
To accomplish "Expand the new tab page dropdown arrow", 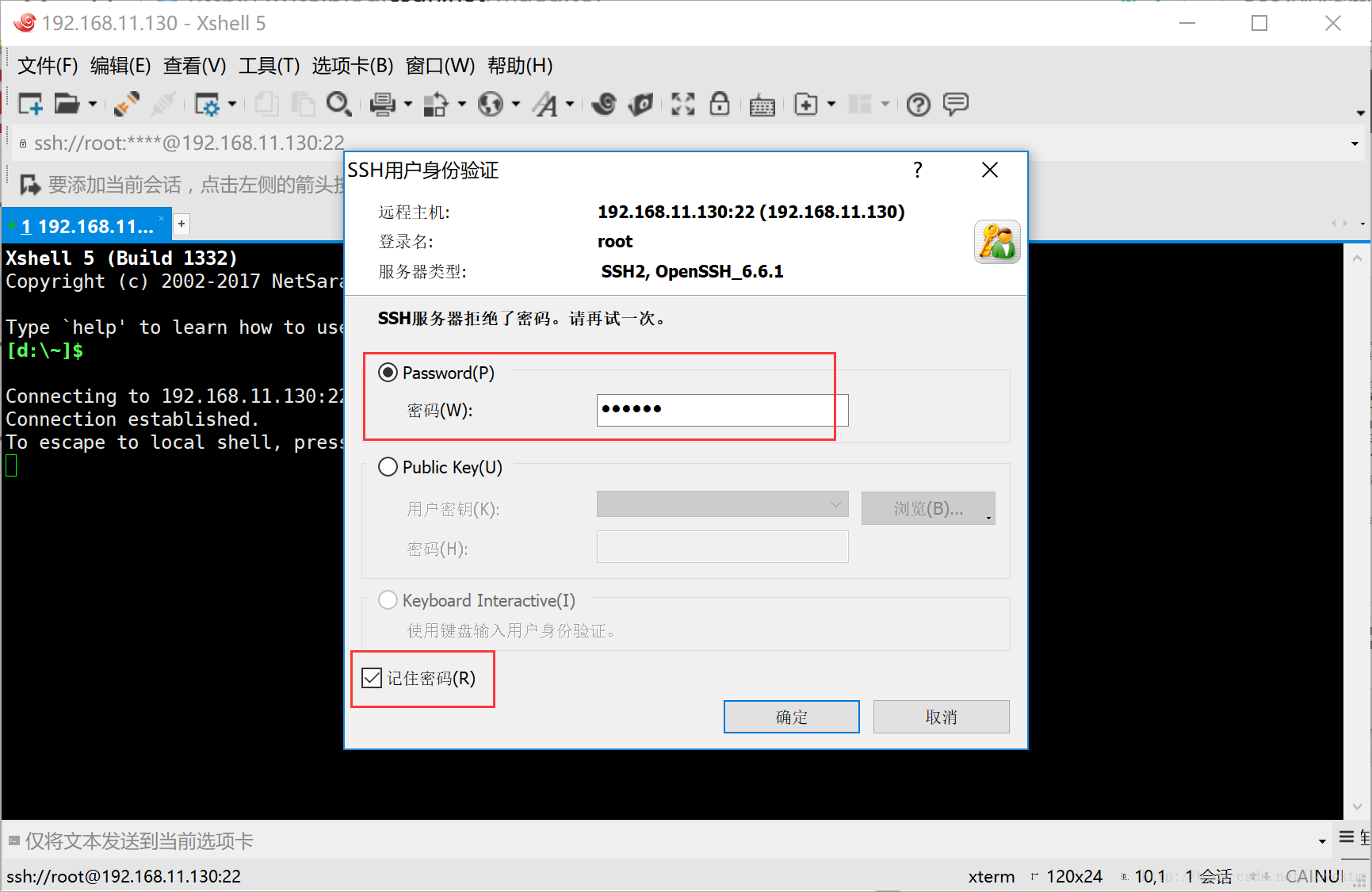I will (831, 104).
